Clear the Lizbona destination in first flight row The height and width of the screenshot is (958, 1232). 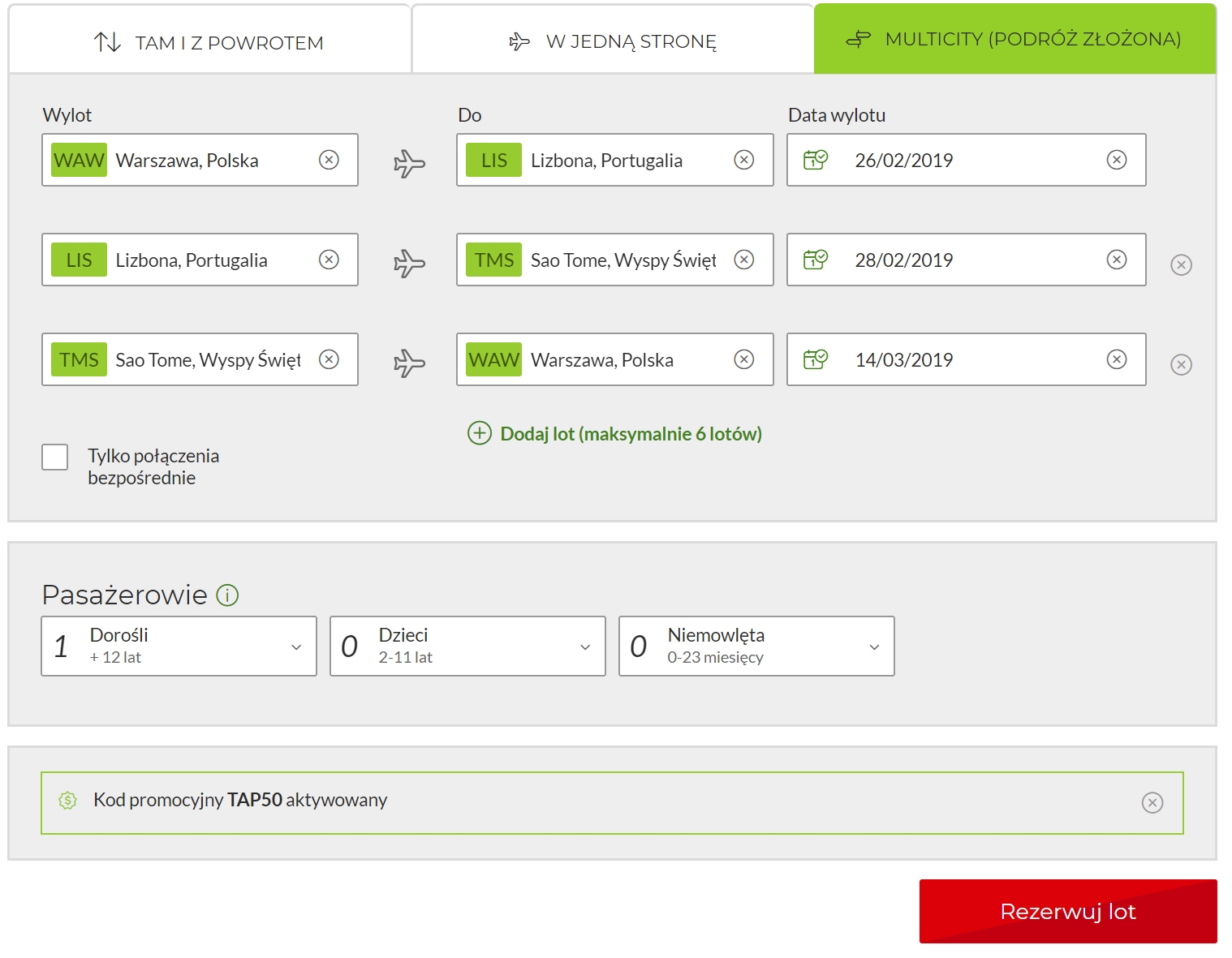pyautogui.click(x=744, y=160)
